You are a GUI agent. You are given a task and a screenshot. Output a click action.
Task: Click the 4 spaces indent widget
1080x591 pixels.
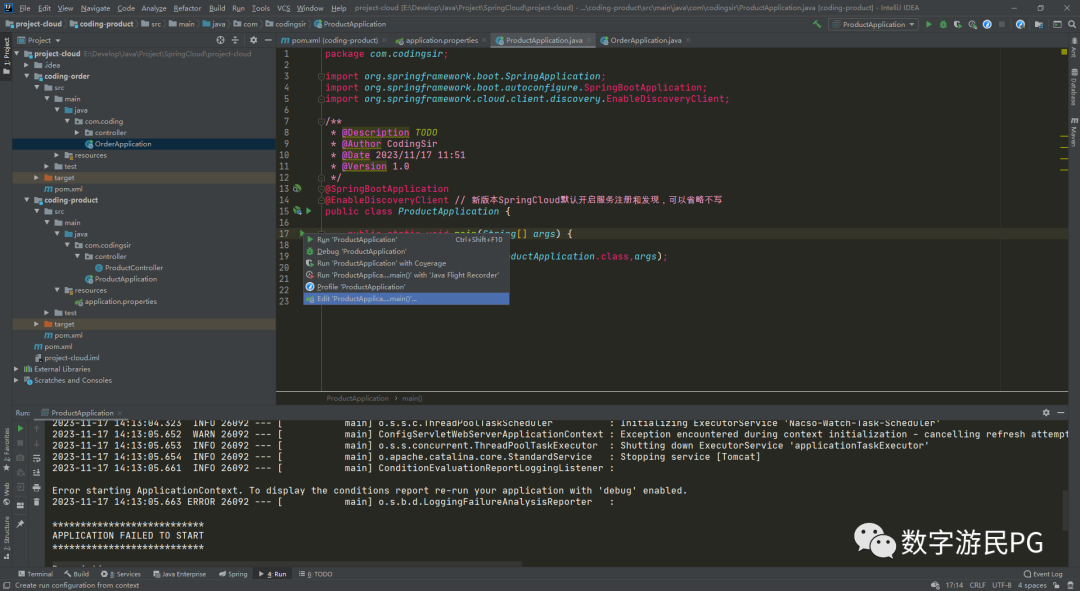point(1032,585)
